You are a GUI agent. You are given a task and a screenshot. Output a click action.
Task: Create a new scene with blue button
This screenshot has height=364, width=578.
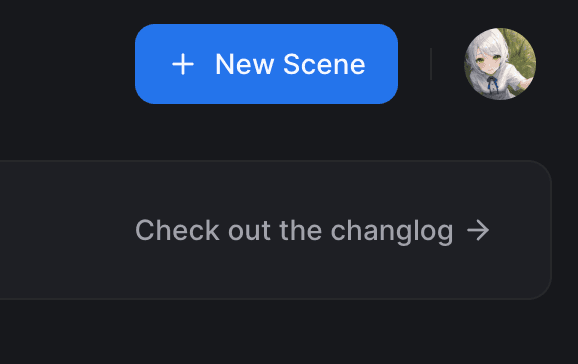266,64
